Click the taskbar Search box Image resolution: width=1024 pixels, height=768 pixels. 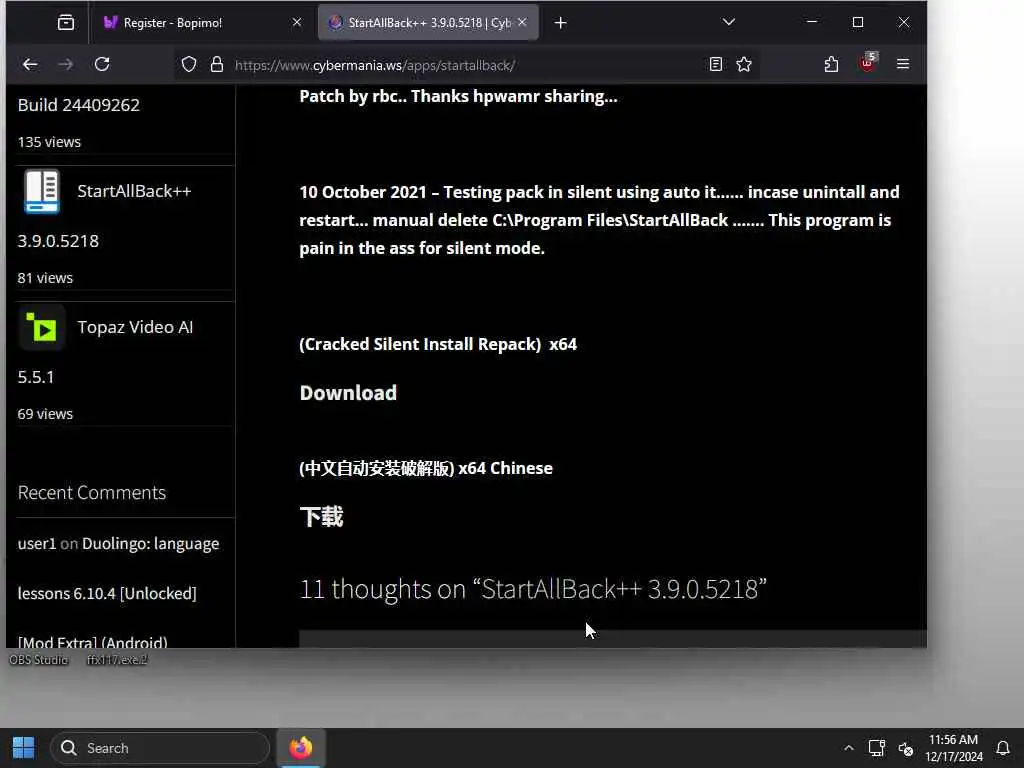point(160,748)
